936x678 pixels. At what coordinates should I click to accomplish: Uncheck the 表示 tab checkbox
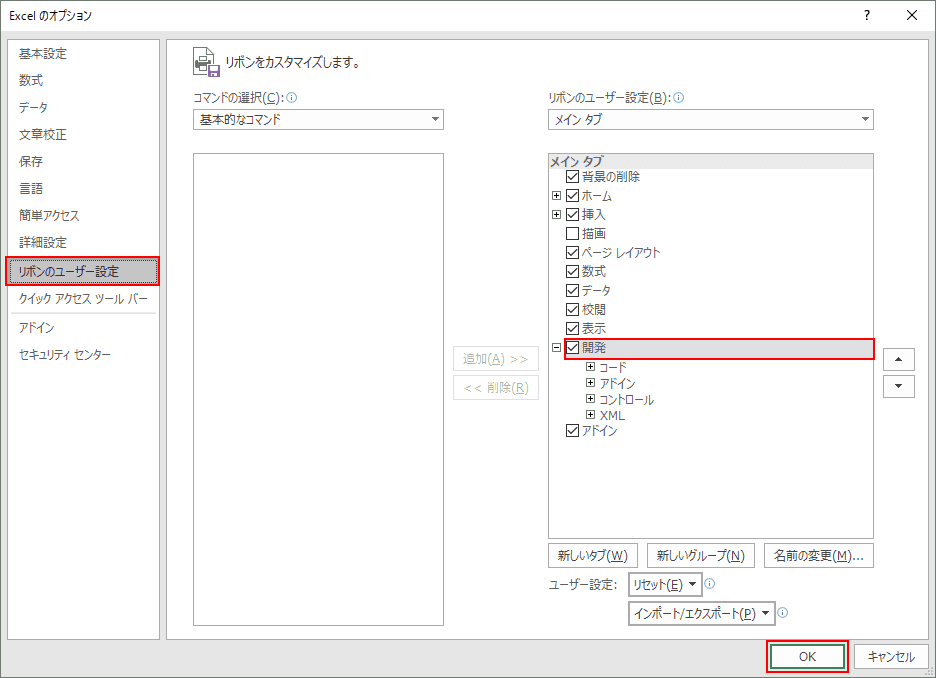572,328
